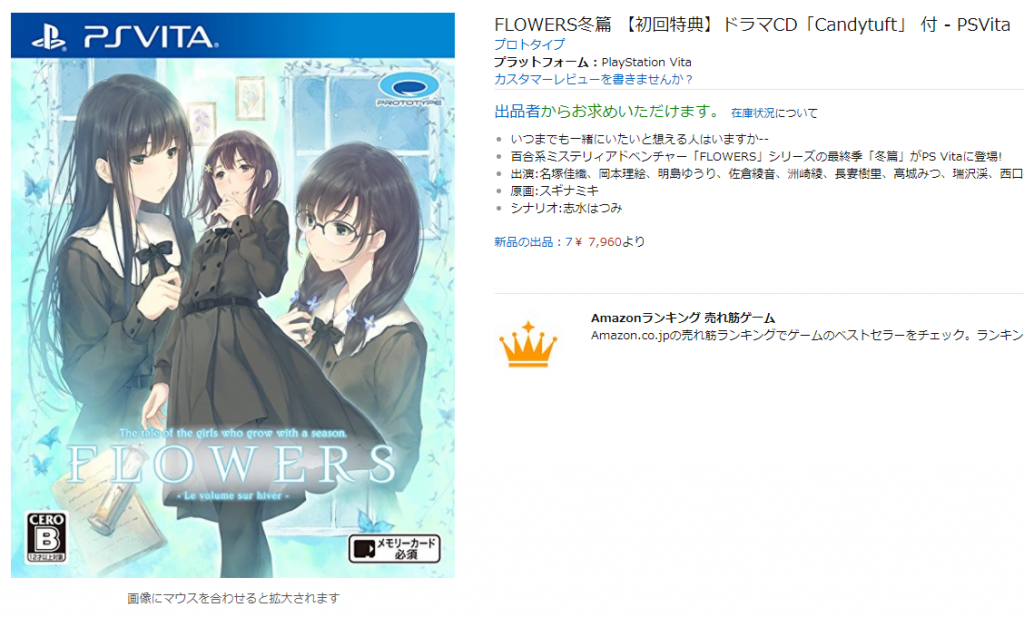Click the 原画:スギナミキ bullet item
This screenshot has height=617, width=1024.
tap(554, 191)
